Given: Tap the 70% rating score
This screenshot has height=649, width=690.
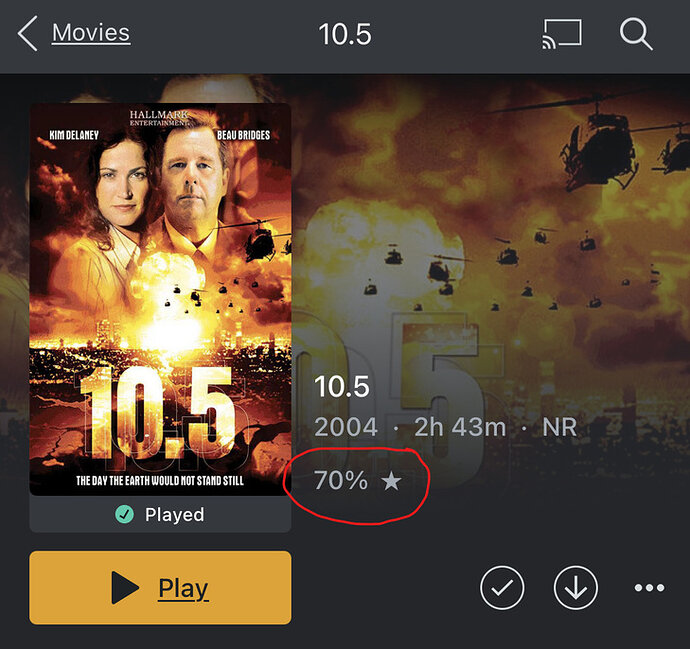Looking at the screenshot, I should 341,481.
